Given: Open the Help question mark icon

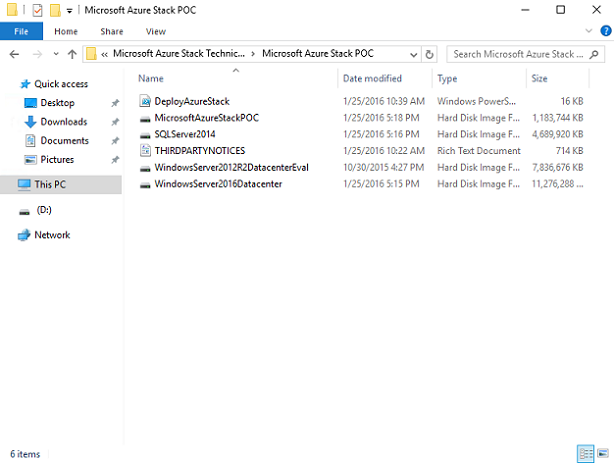Looking at the screenshot, I should 605,31.
